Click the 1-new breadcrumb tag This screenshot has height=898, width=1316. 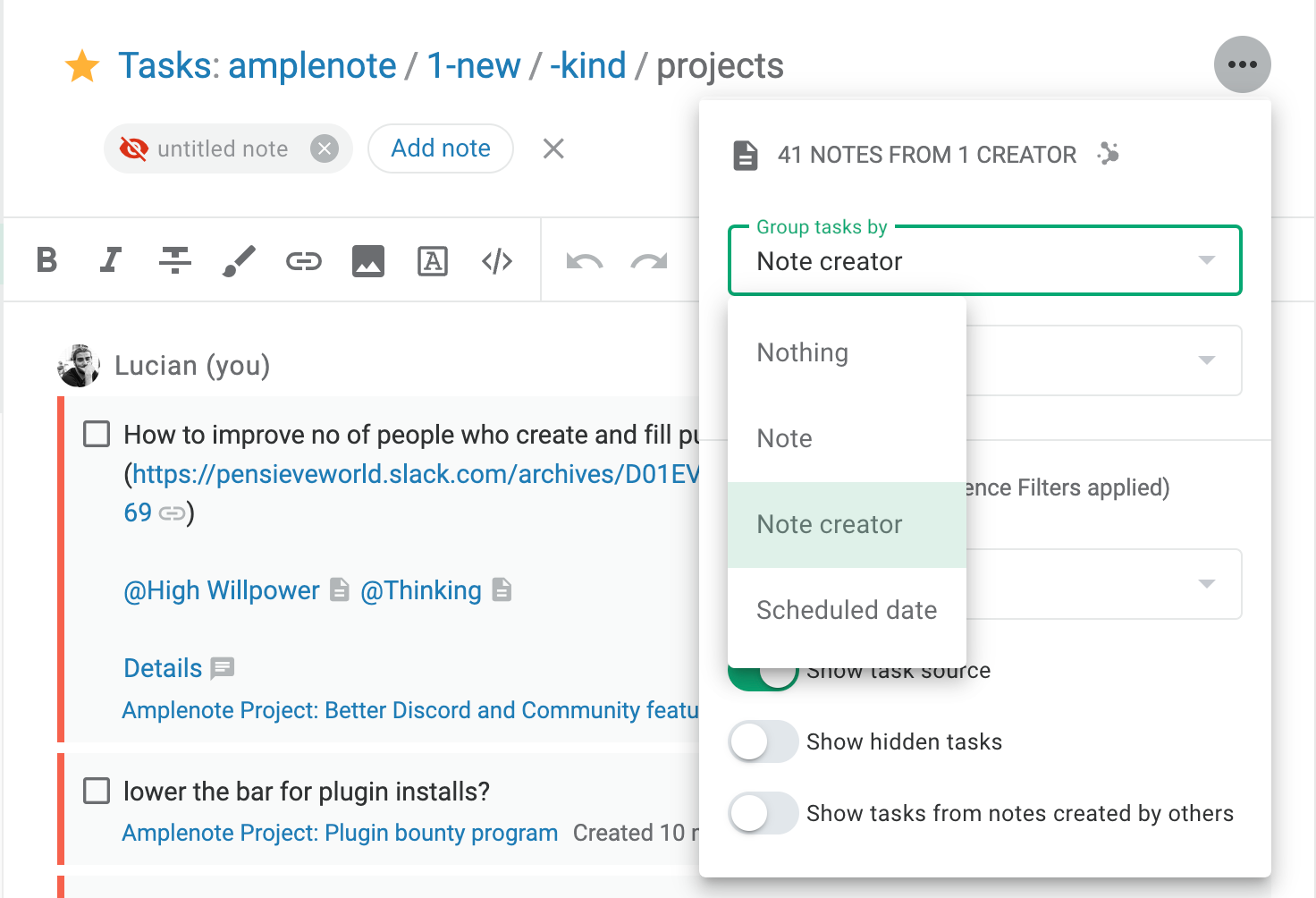pos(473,65)
